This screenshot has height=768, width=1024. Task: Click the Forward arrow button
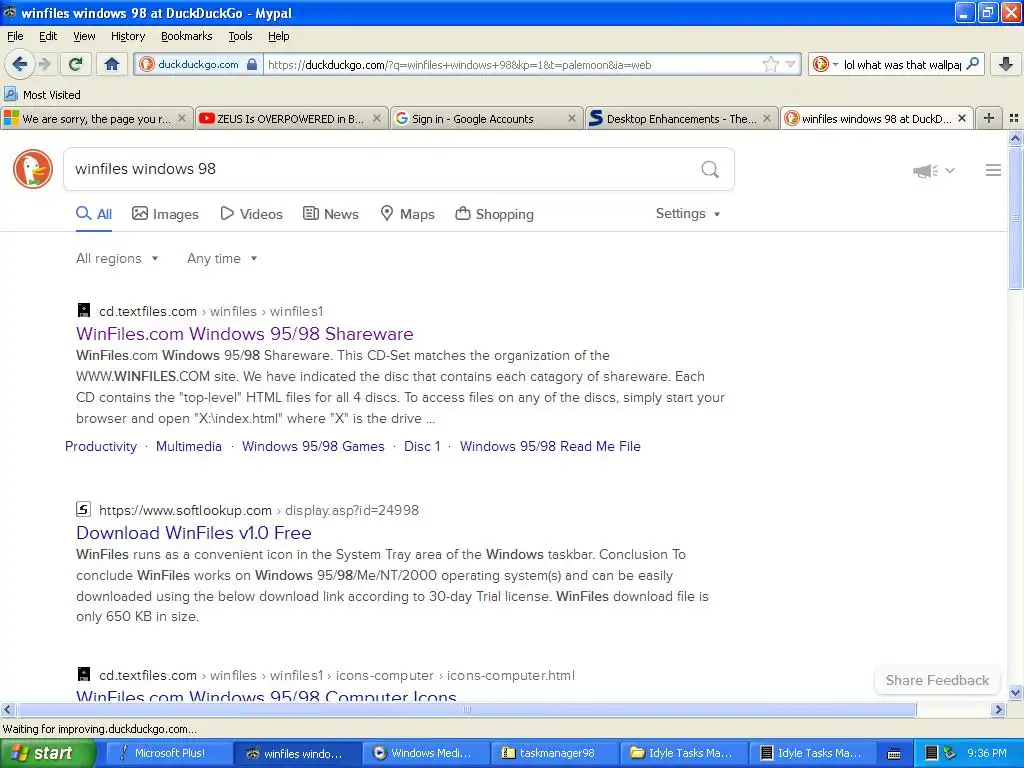click(x=44, y=64)
